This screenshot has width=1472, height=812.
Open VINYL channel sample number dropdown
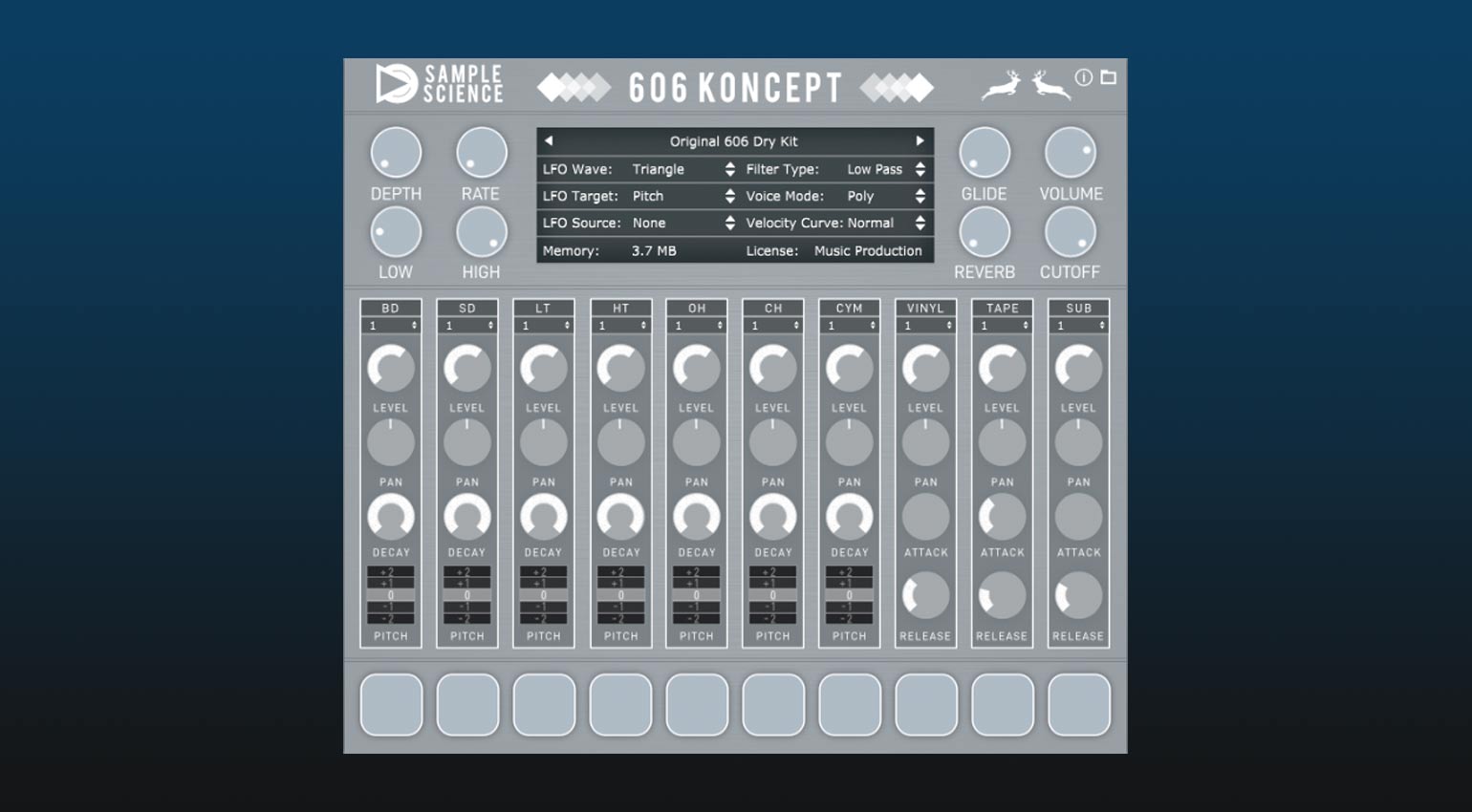tap(926, 326)
